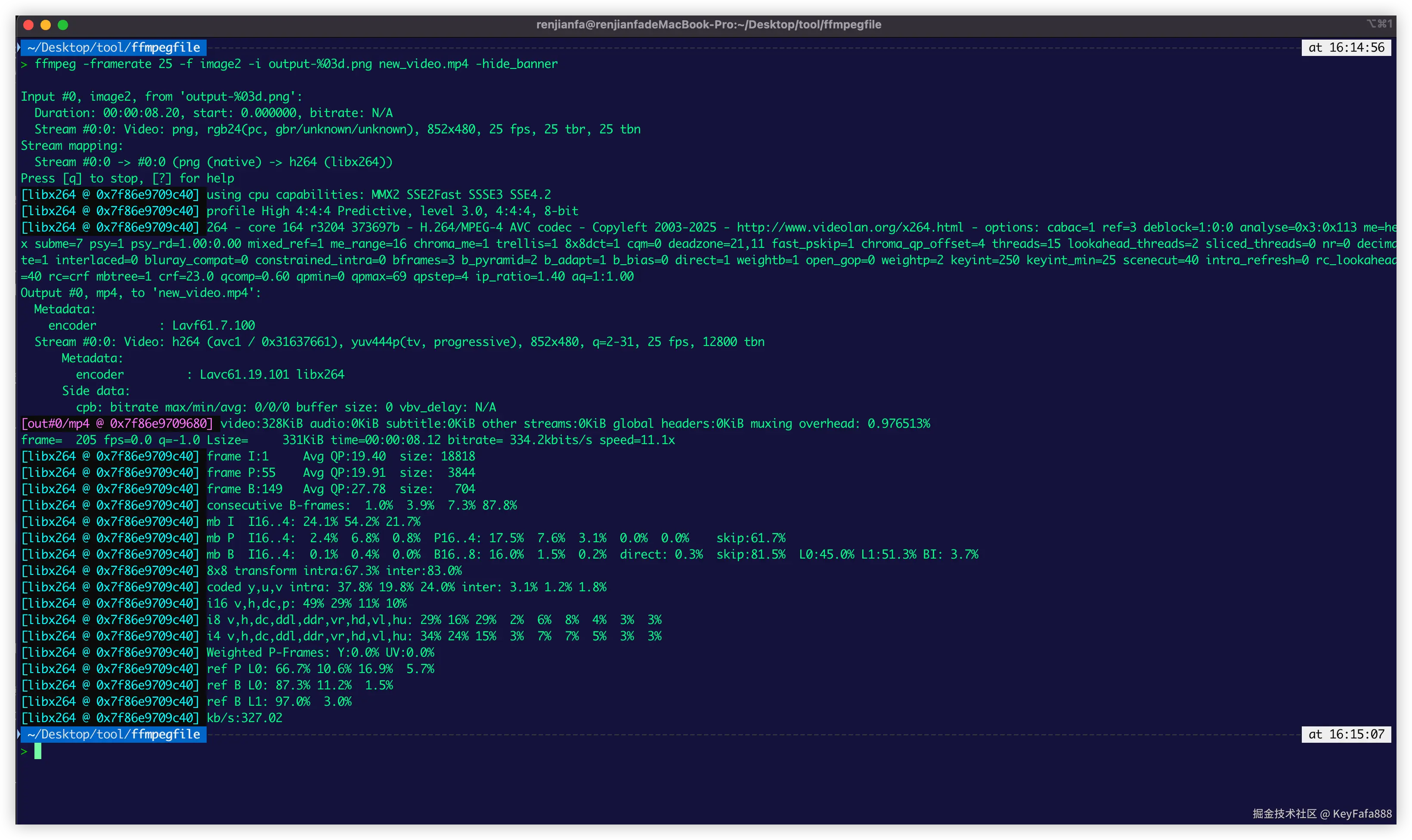The height and width of the screenshot is (840, 1412).
Task: Click the 'Press [q] to stop' line
Action: (127, 178)
